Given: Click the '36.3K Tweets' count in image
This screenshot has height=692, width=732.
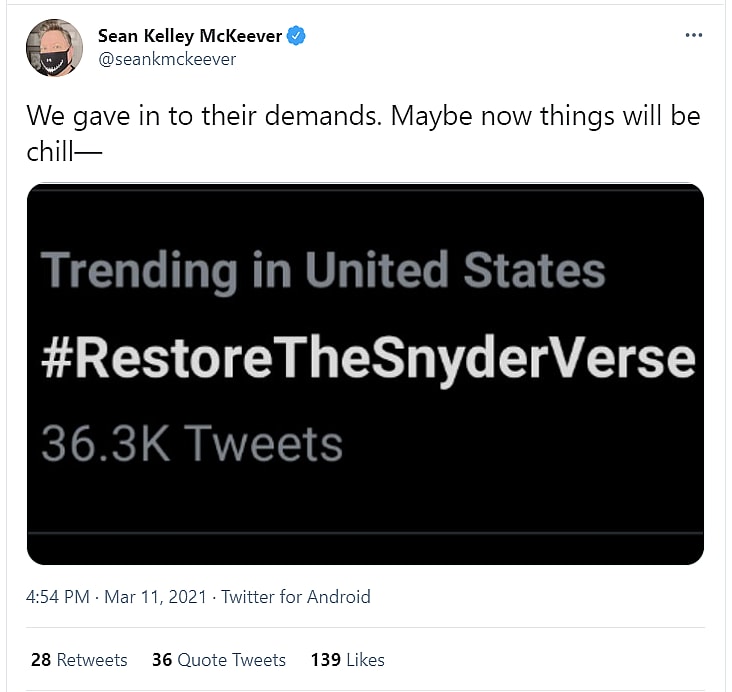Looking at the screenshot, I should [191, 443].
